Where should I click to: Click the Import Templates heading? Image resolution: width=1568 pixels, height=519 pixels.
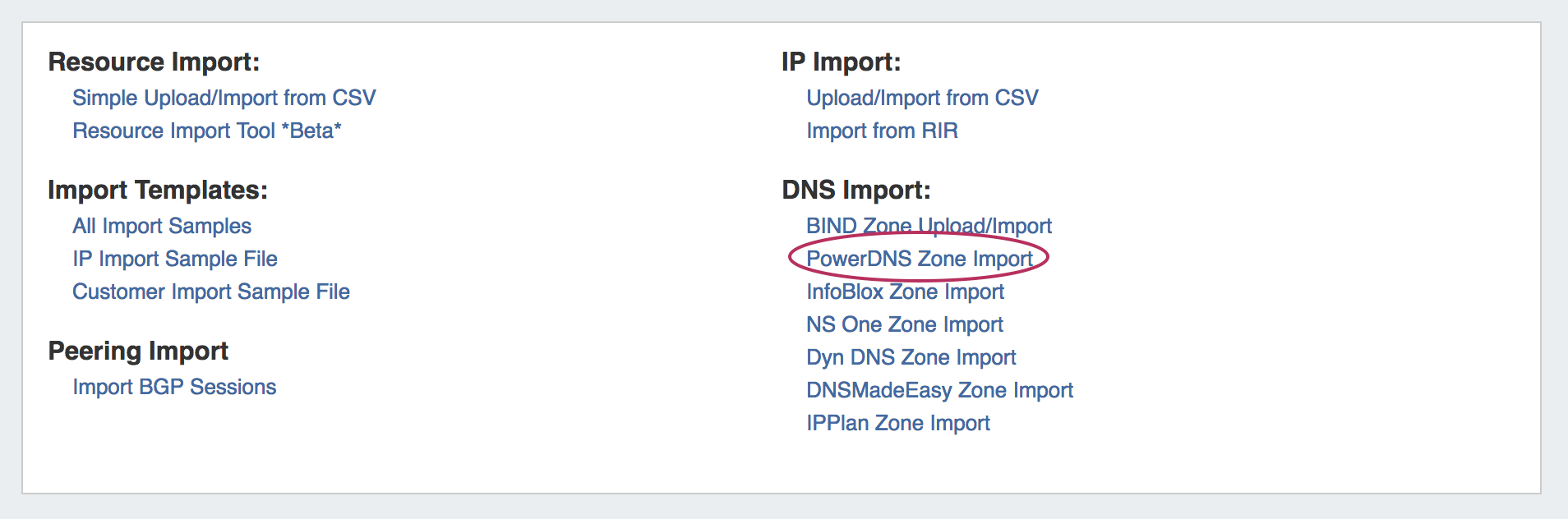(x=158, y=190)
